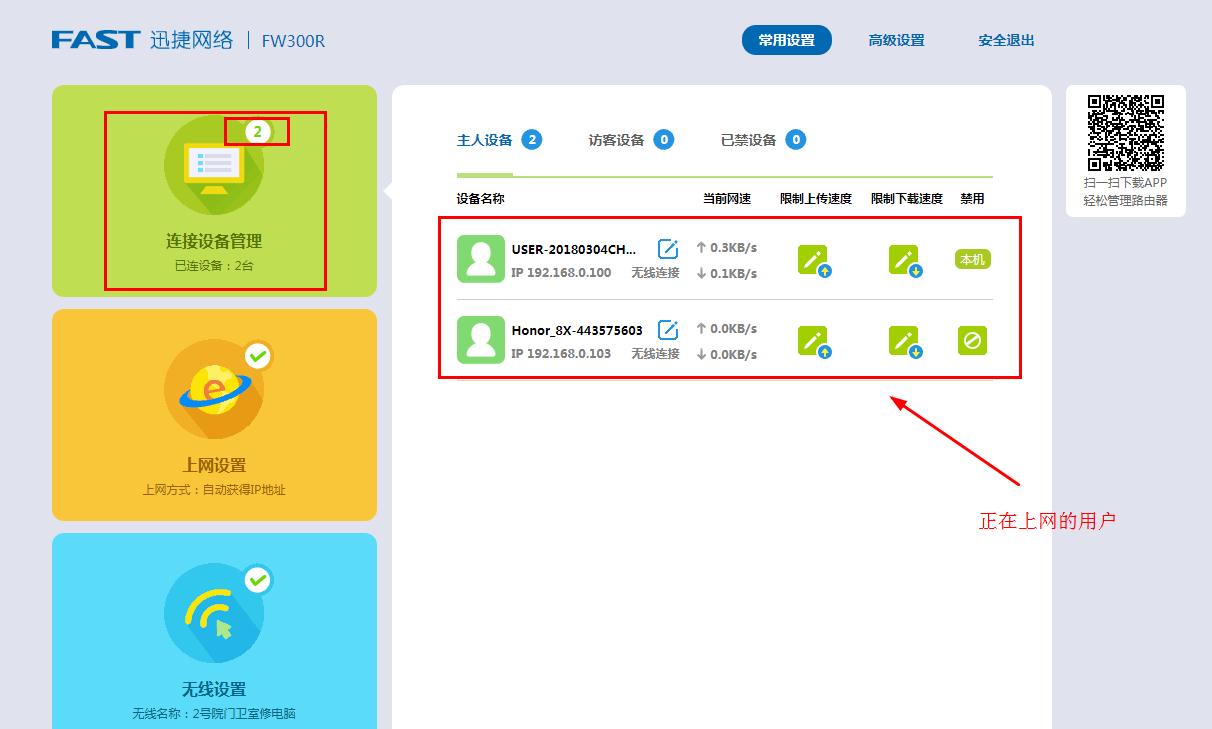Image resolution: width=1212 pixels, height=729 pixels.
Task: Edit the name of USER-20180304CH device
Action: (x=667, y=246)
